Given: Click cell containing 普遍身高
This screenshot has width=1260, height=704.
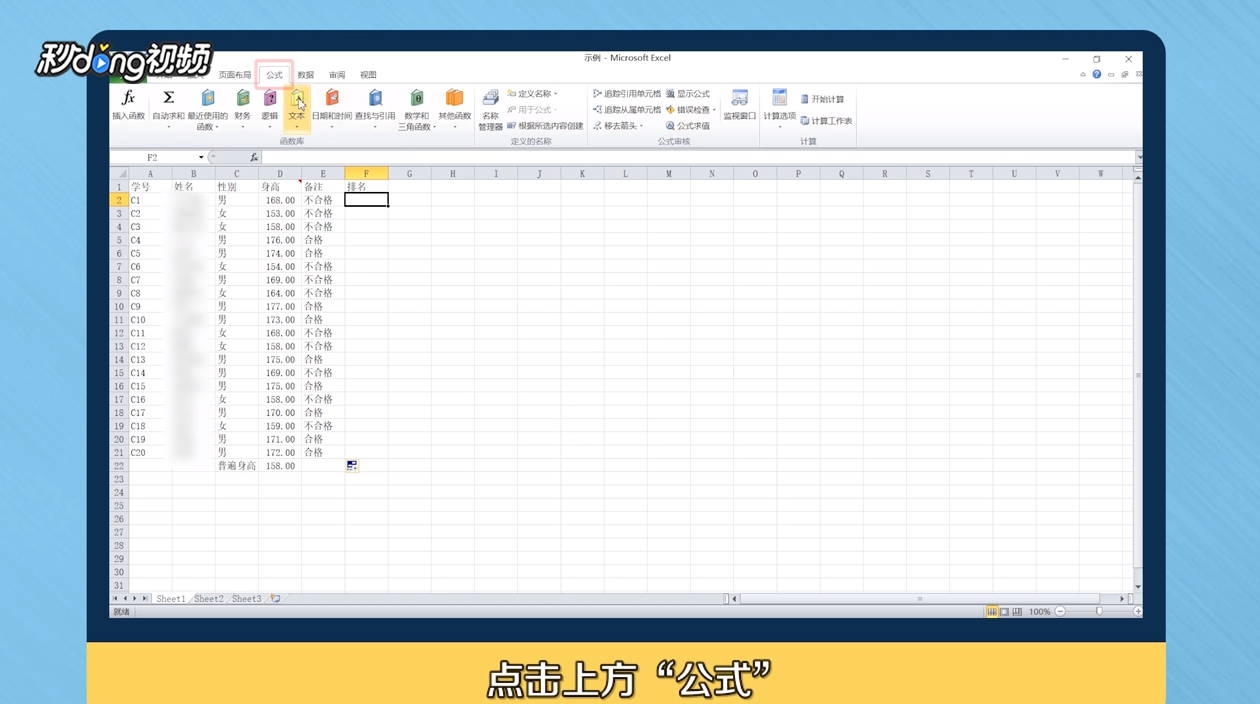Looking at the screenshot, I should tap(237, 466).
